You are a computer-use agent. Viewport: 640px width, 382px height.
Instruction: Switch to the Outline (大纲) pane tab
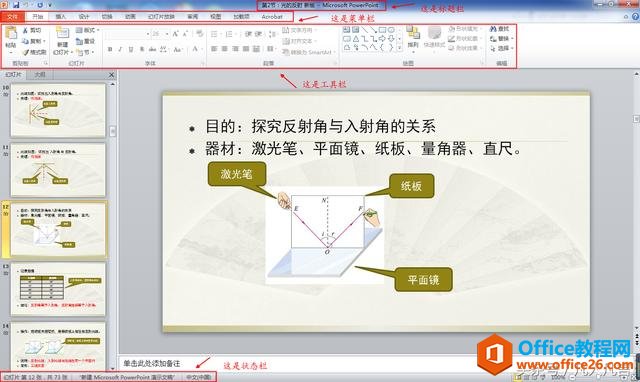pyautogui.click(x=40, y=75)
